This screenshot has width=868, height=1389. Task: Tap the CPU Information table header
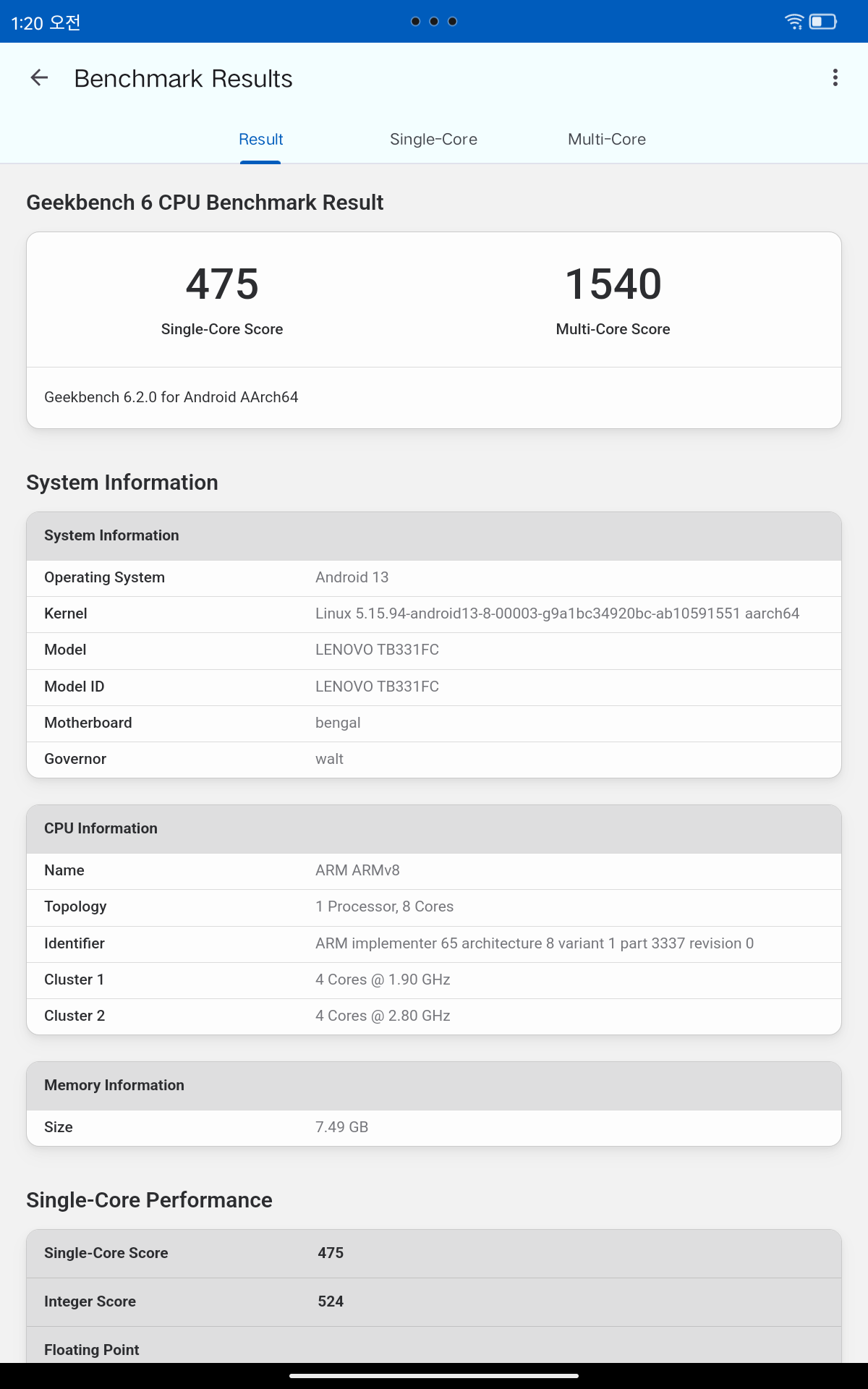click(434, 829)
